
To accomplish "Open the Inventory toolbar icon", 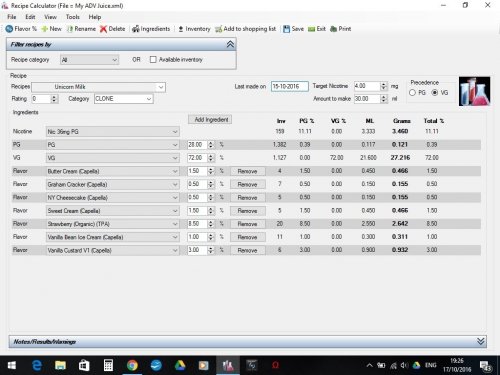I will click(181, 29).
